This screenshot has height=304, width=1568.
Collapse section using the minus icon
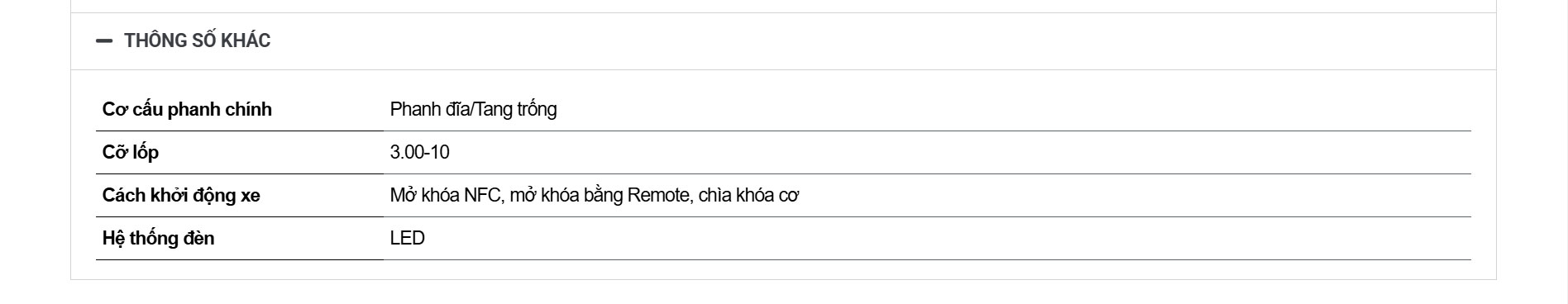click(x=104, y=40)
